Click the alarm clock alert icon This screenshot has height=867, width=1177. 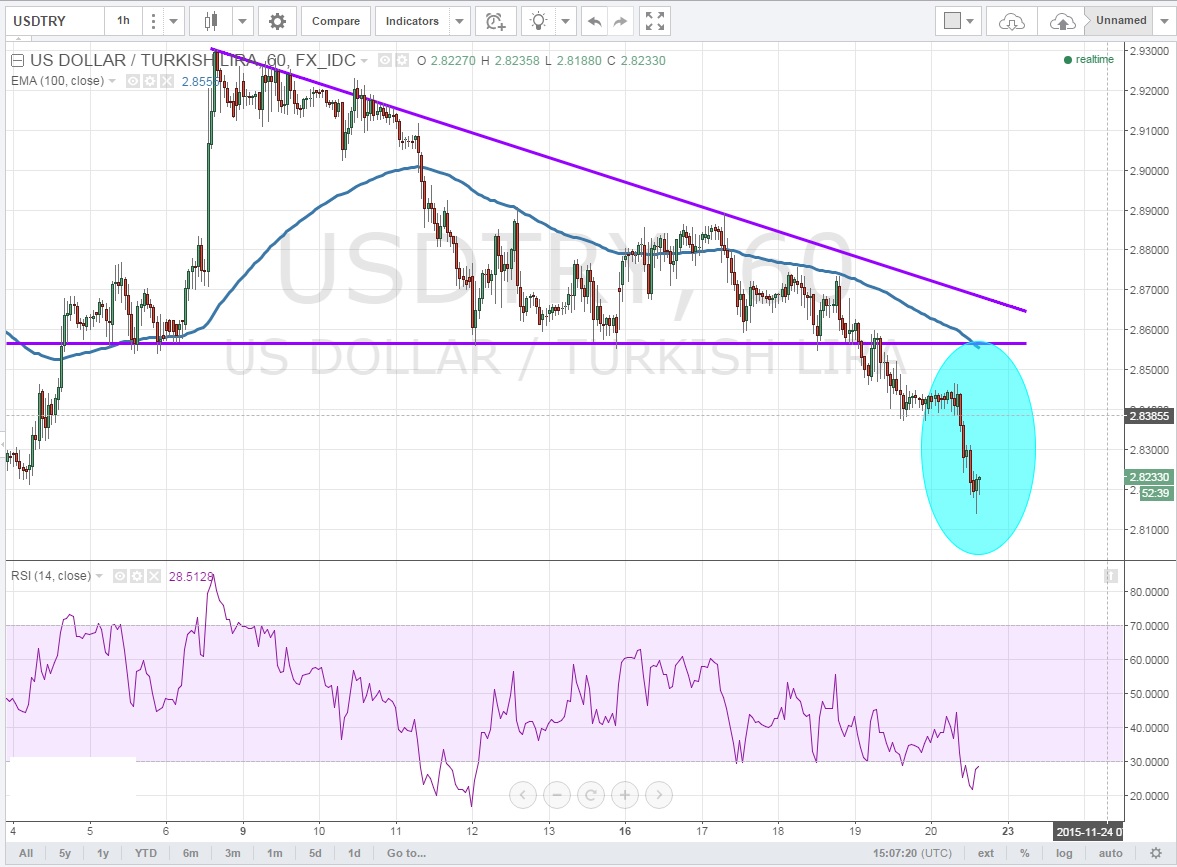[494, 20]
